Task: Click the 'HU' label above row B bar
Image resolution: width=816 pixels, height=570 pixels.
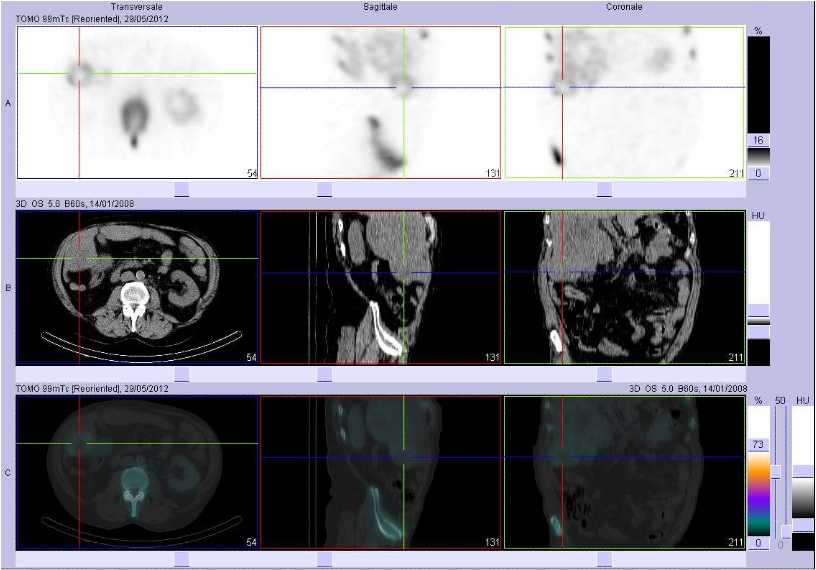Action: [758, 215]
